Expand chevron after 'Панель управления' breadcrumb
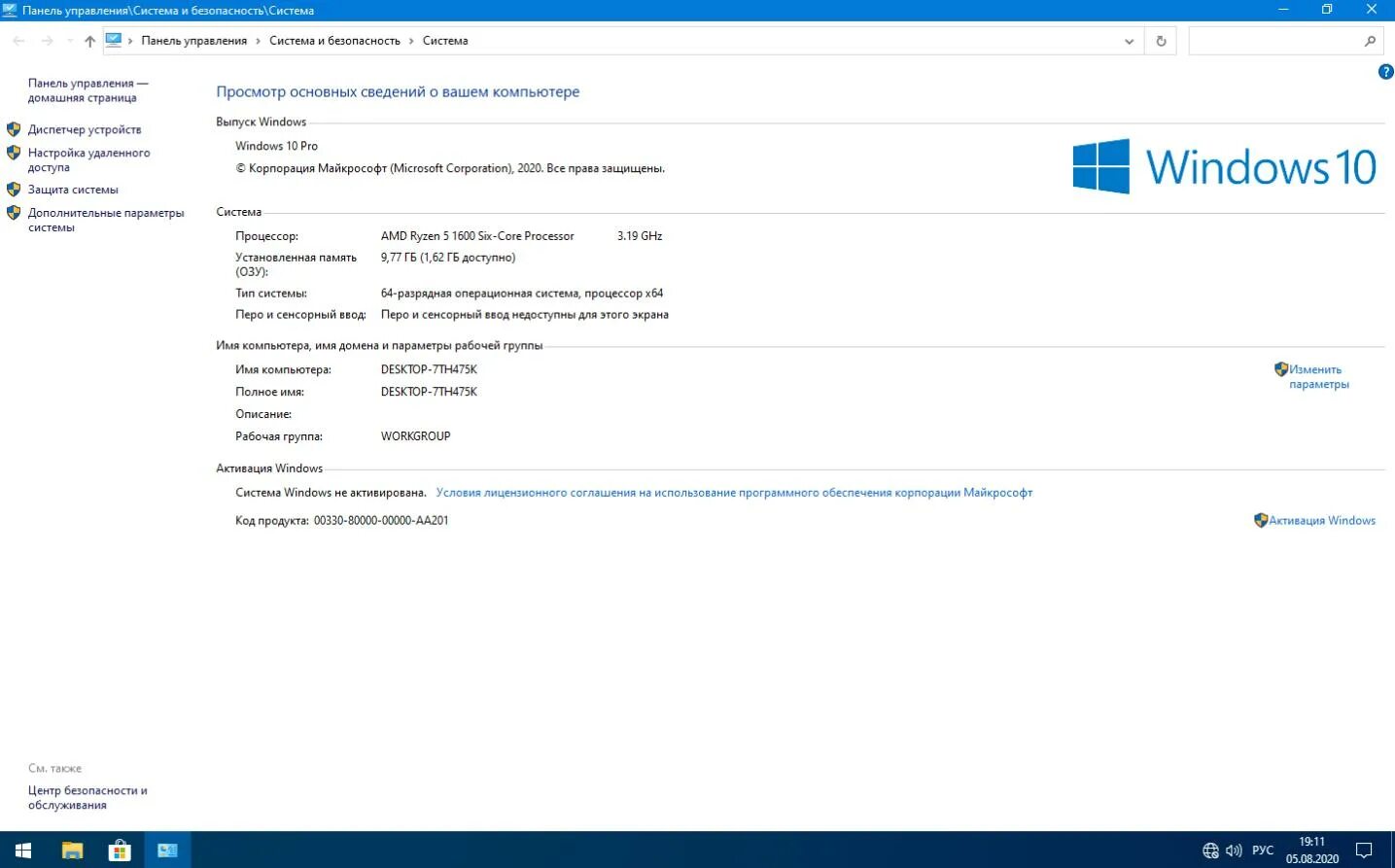1395x868 pixels. pyautogui.click(x=259, y=41)
